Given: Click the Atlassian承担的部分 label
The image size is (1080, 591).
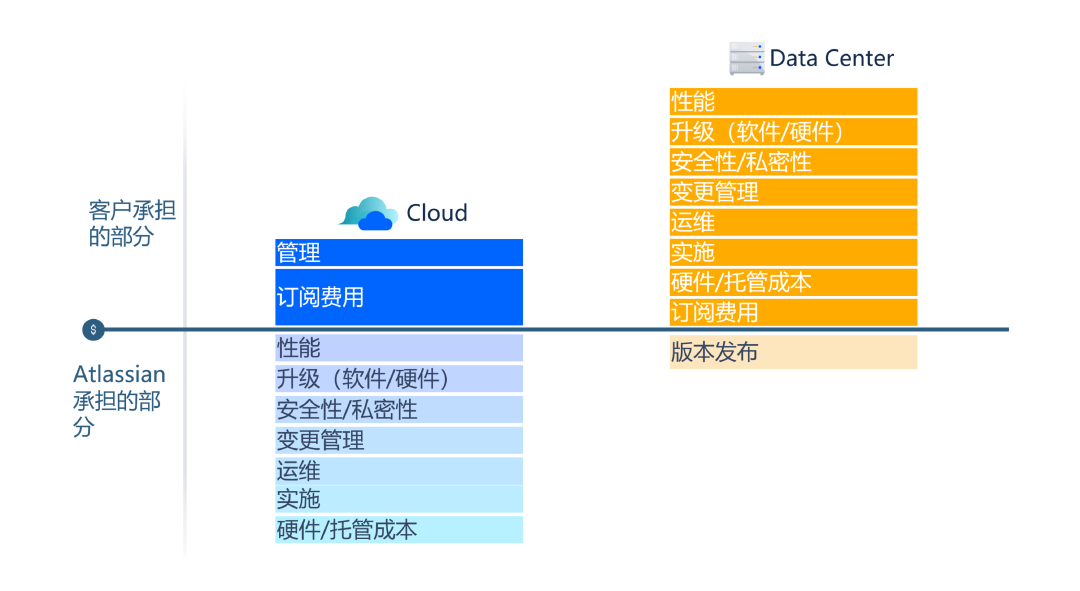Looking at the screenshot, I should 119,400.
